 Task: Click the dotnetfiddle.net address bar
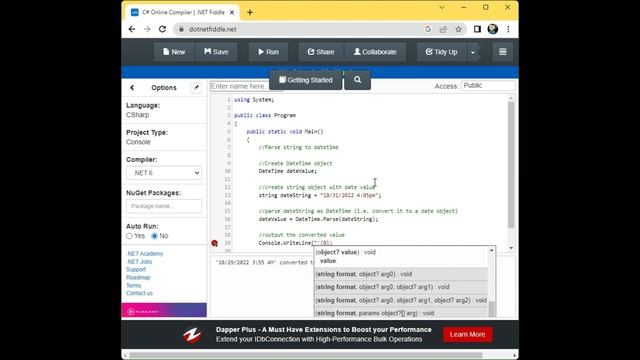(x=298, y=29)
